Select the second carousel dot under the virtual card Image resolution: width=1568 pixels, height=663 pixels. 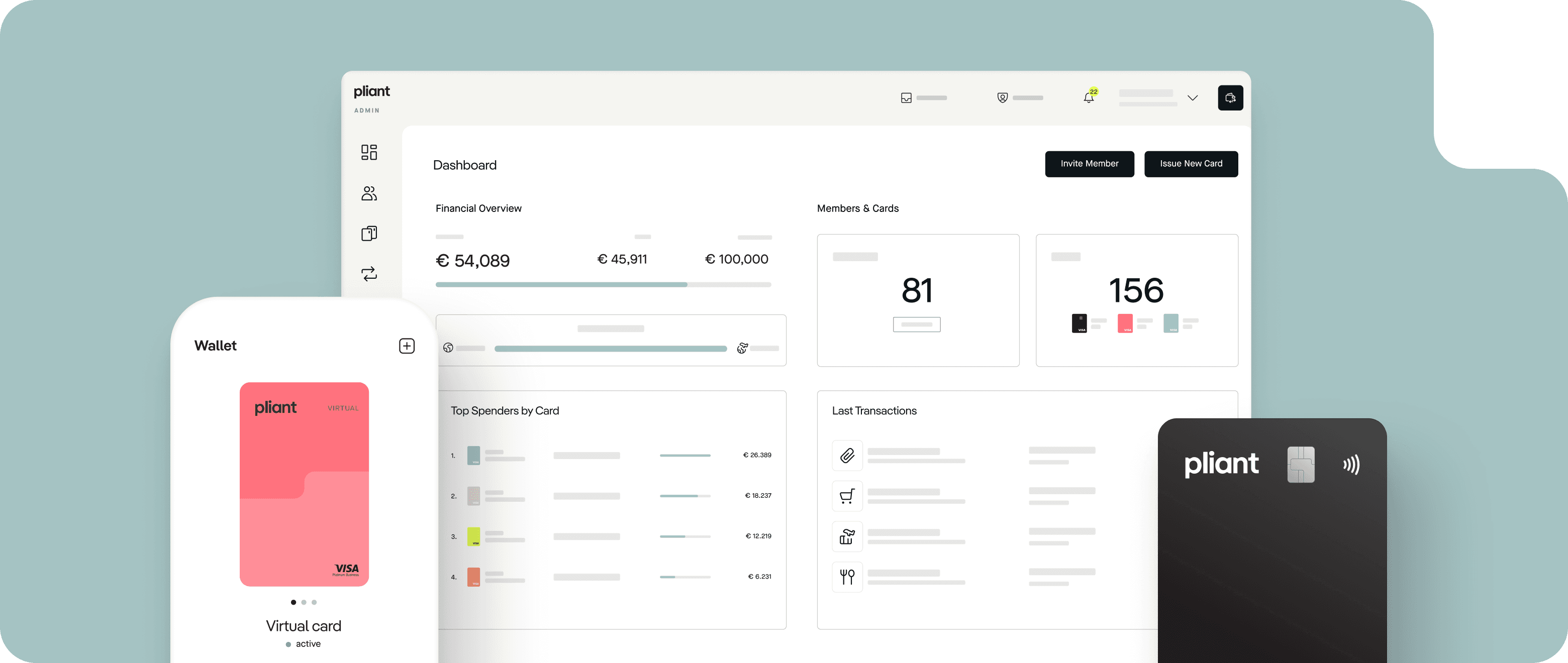(x=303, y=602)
